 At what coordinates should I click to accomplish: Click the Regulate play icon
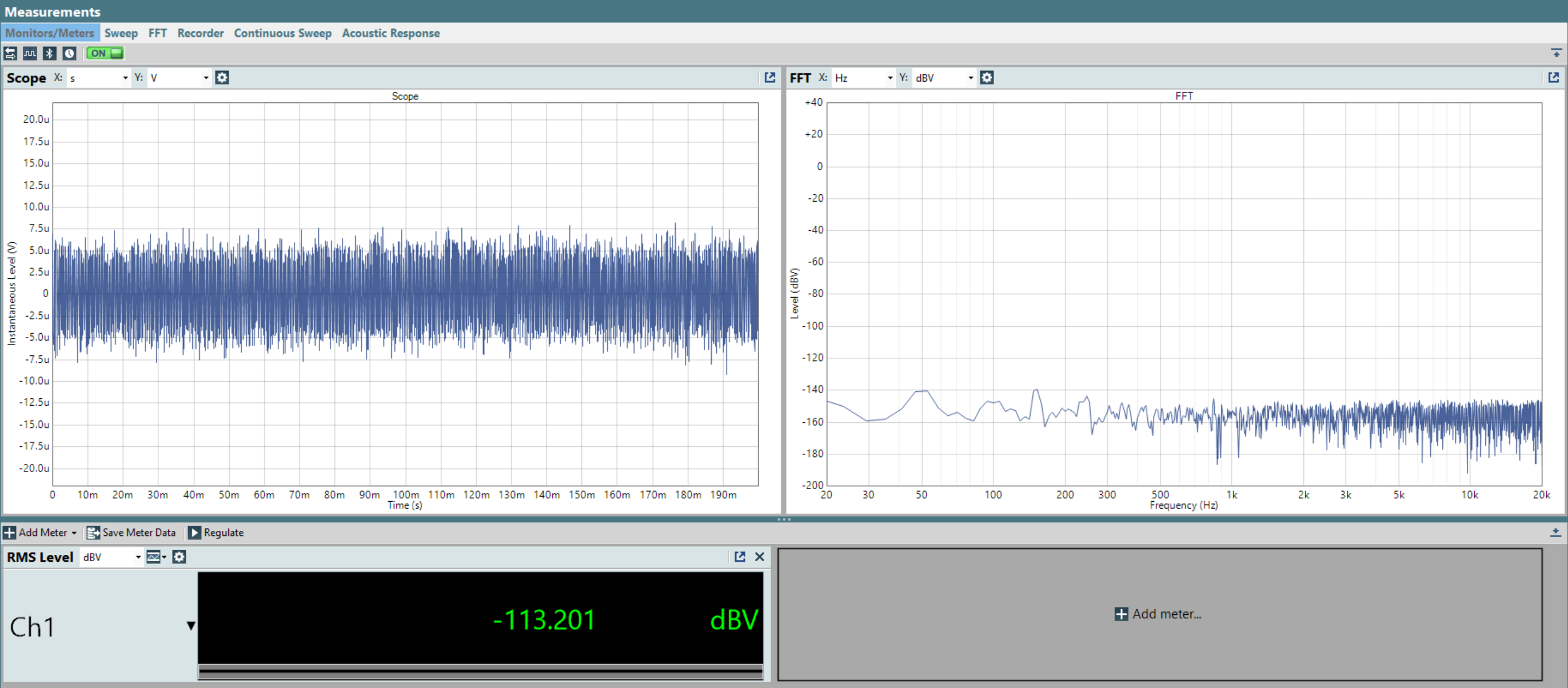point(194,532)
